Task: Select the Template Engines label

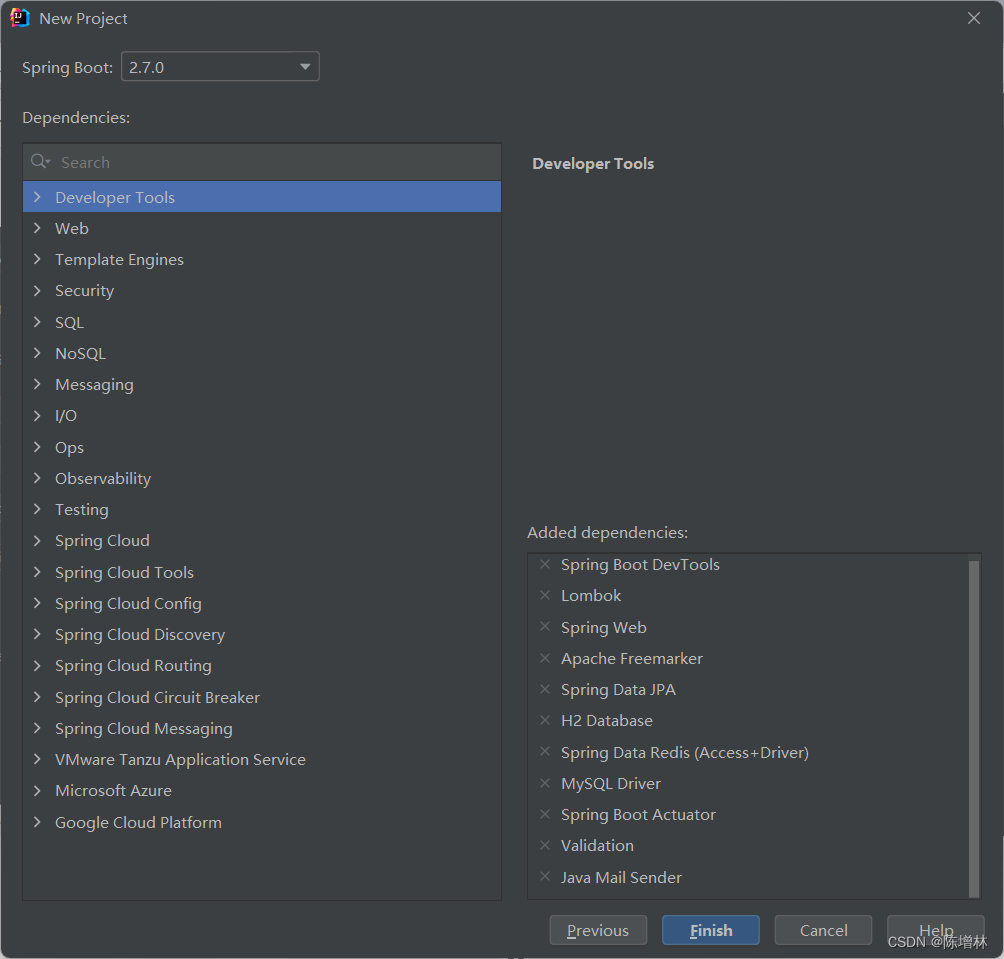Action: point(119,260)
